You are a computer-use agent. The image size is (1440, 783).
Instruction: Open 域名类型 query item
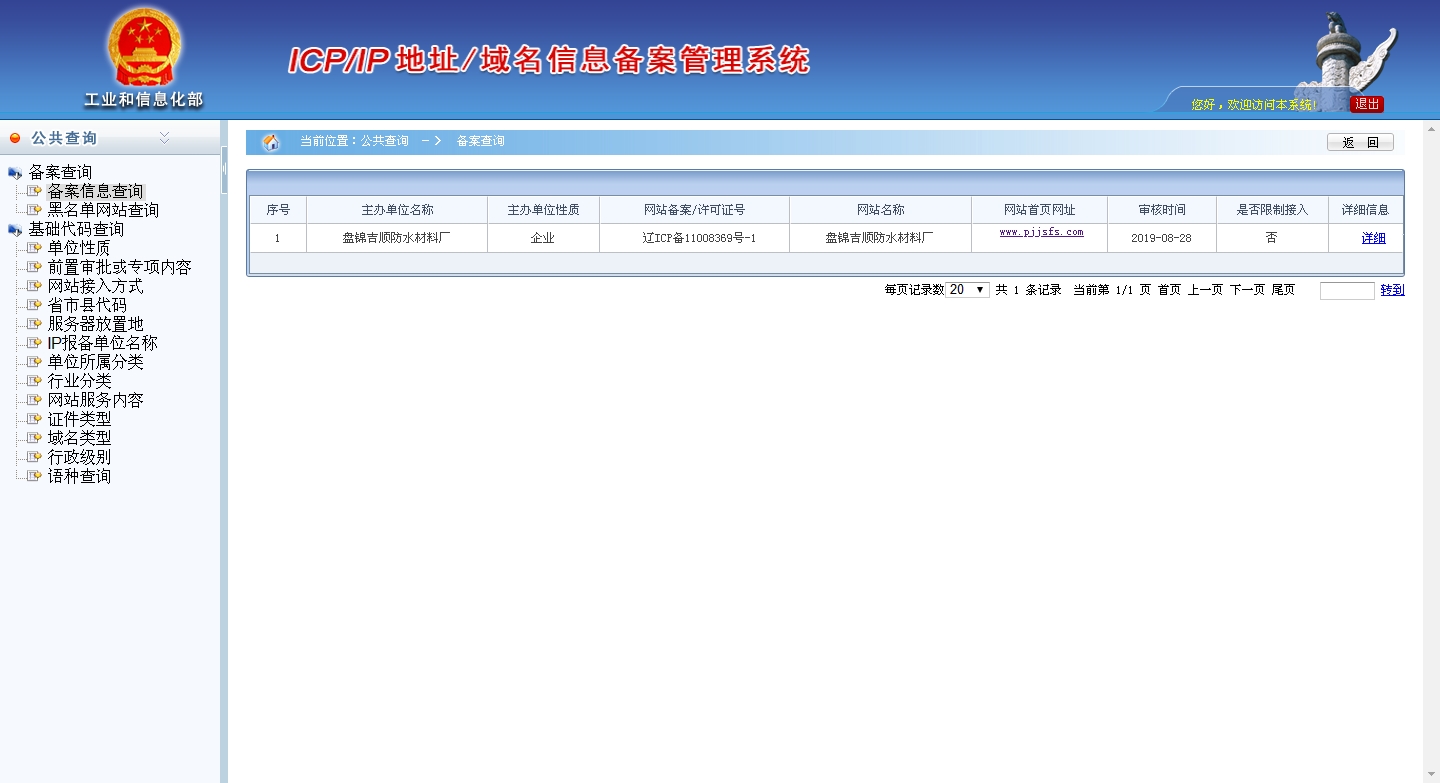pyautogui.click(x=79, y=438)
